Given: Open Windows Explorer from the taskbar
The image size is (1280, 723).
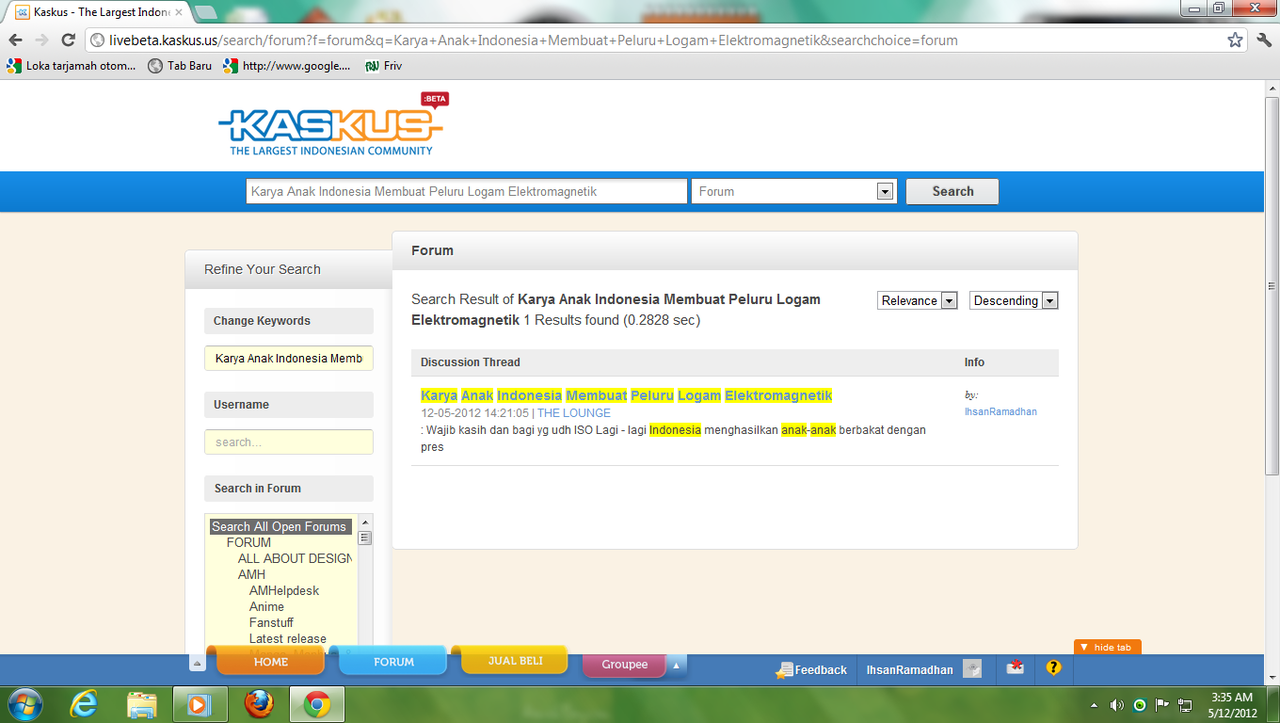Looking at the screenshot, I should click(x=141, y=705).
